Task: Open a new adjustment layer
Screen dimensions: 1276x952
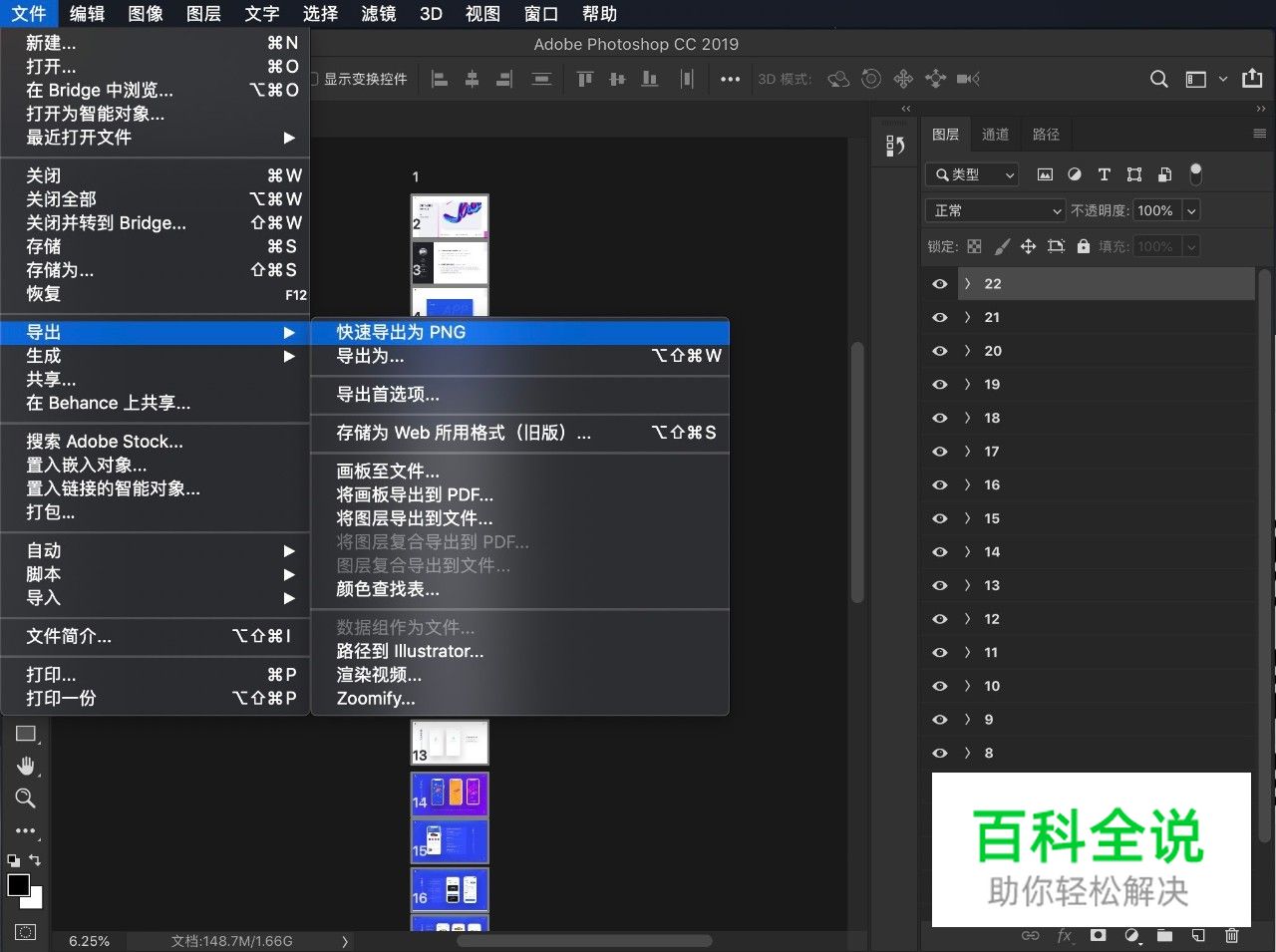Action: [x=1131, y=935]
